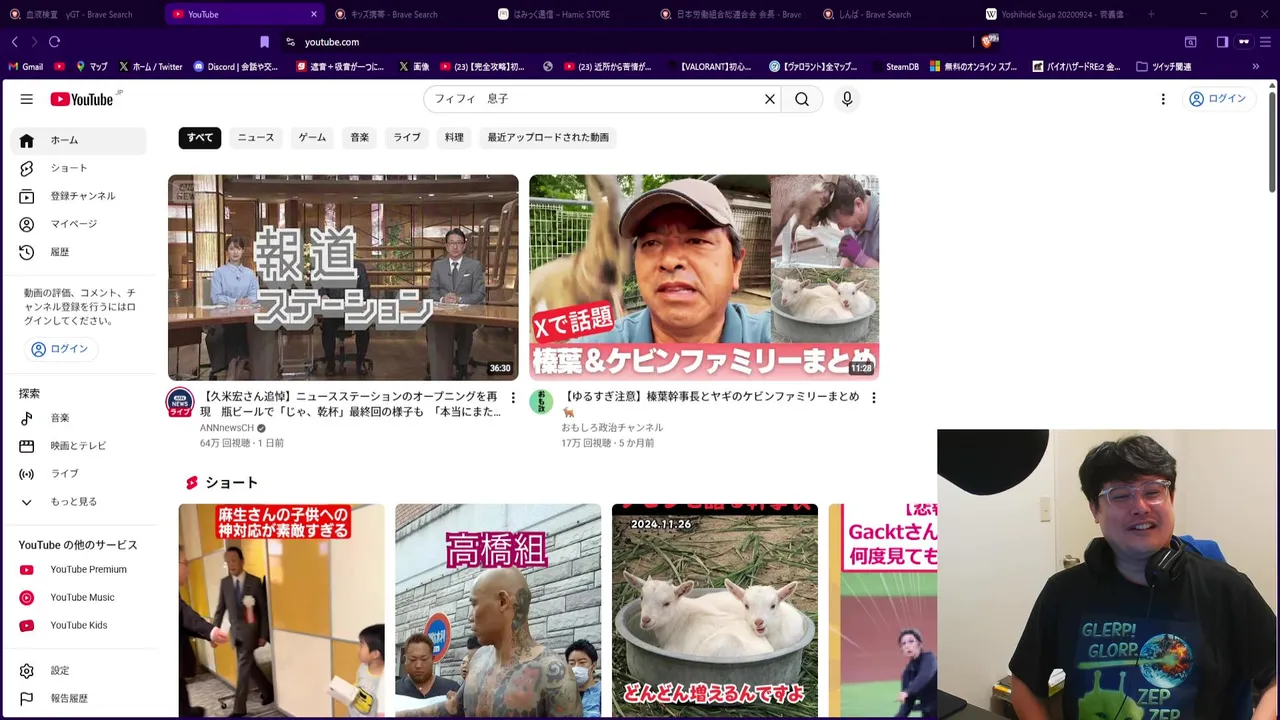Click the magnifier search button

click(802, 99)
